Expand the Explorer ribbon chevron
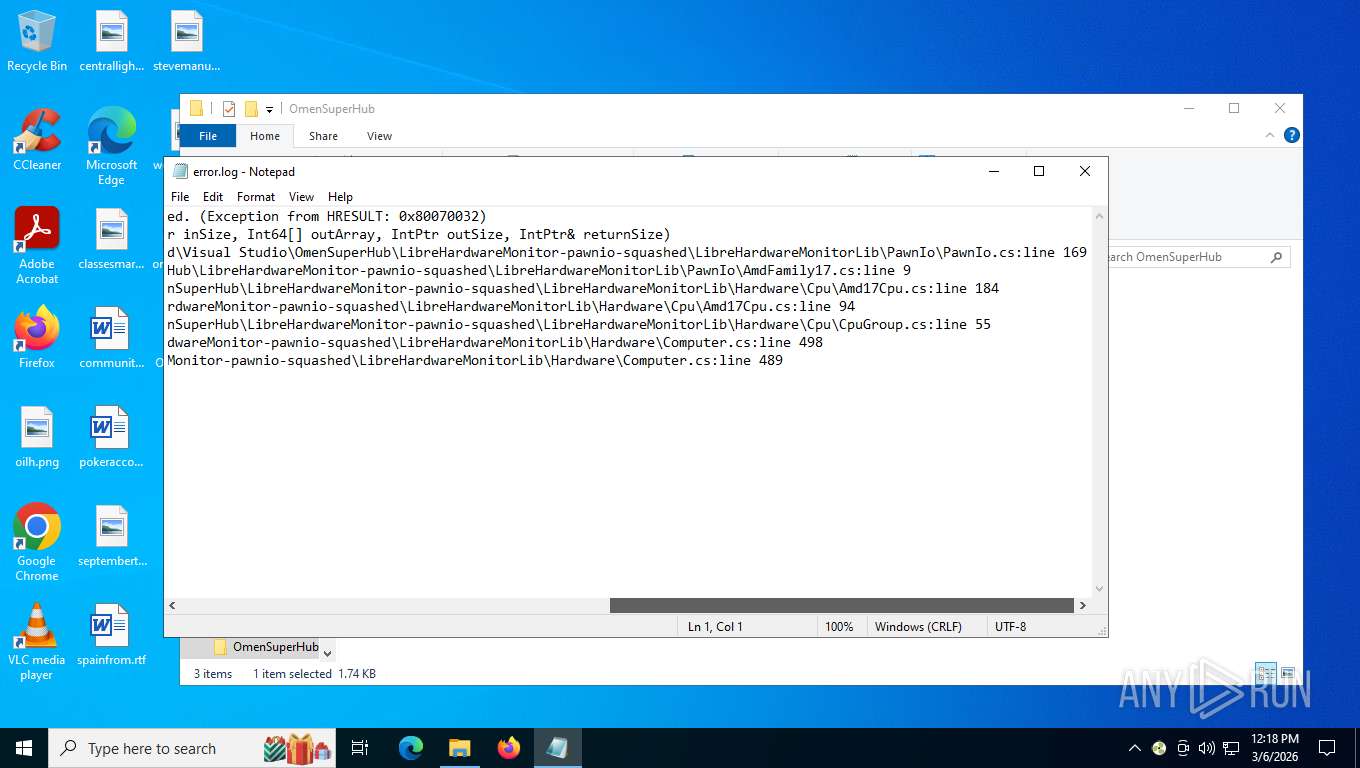Viewport: 1360px width, 768px height. 1271,135
